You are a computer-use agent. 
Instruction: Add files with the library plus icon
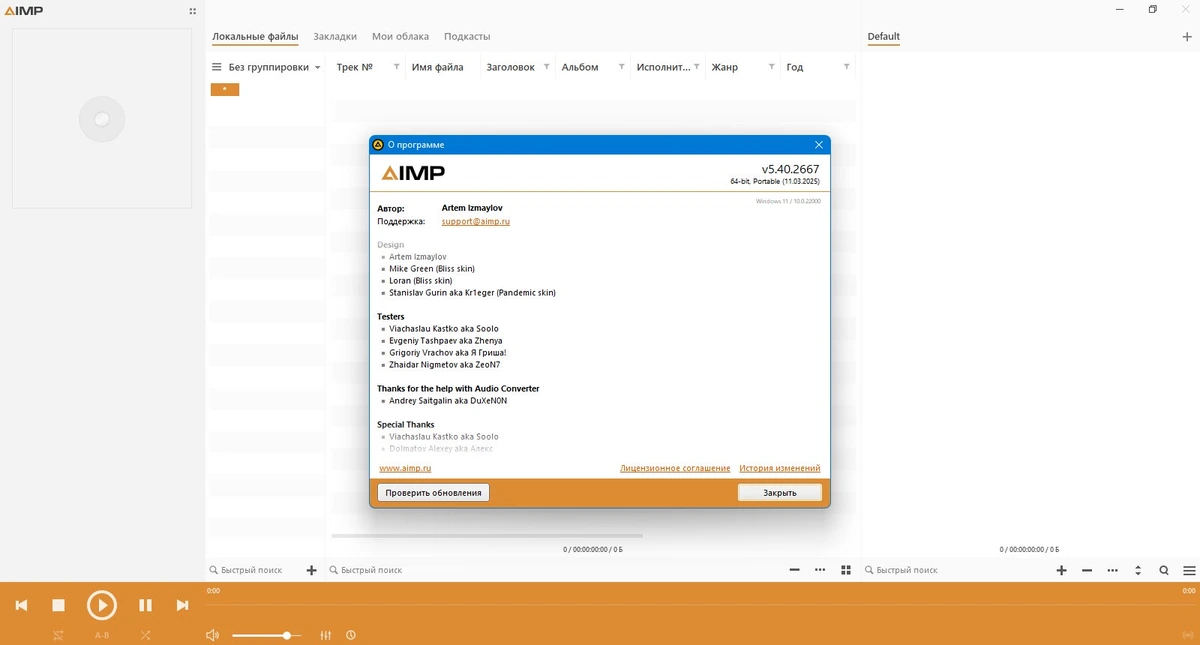click(x=311, y=570)
